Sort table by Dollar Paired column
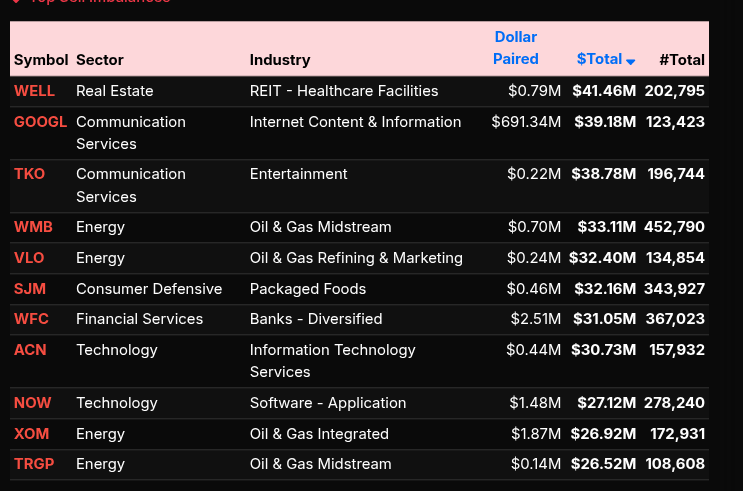743x491 pixels. [x=516, y=48]
